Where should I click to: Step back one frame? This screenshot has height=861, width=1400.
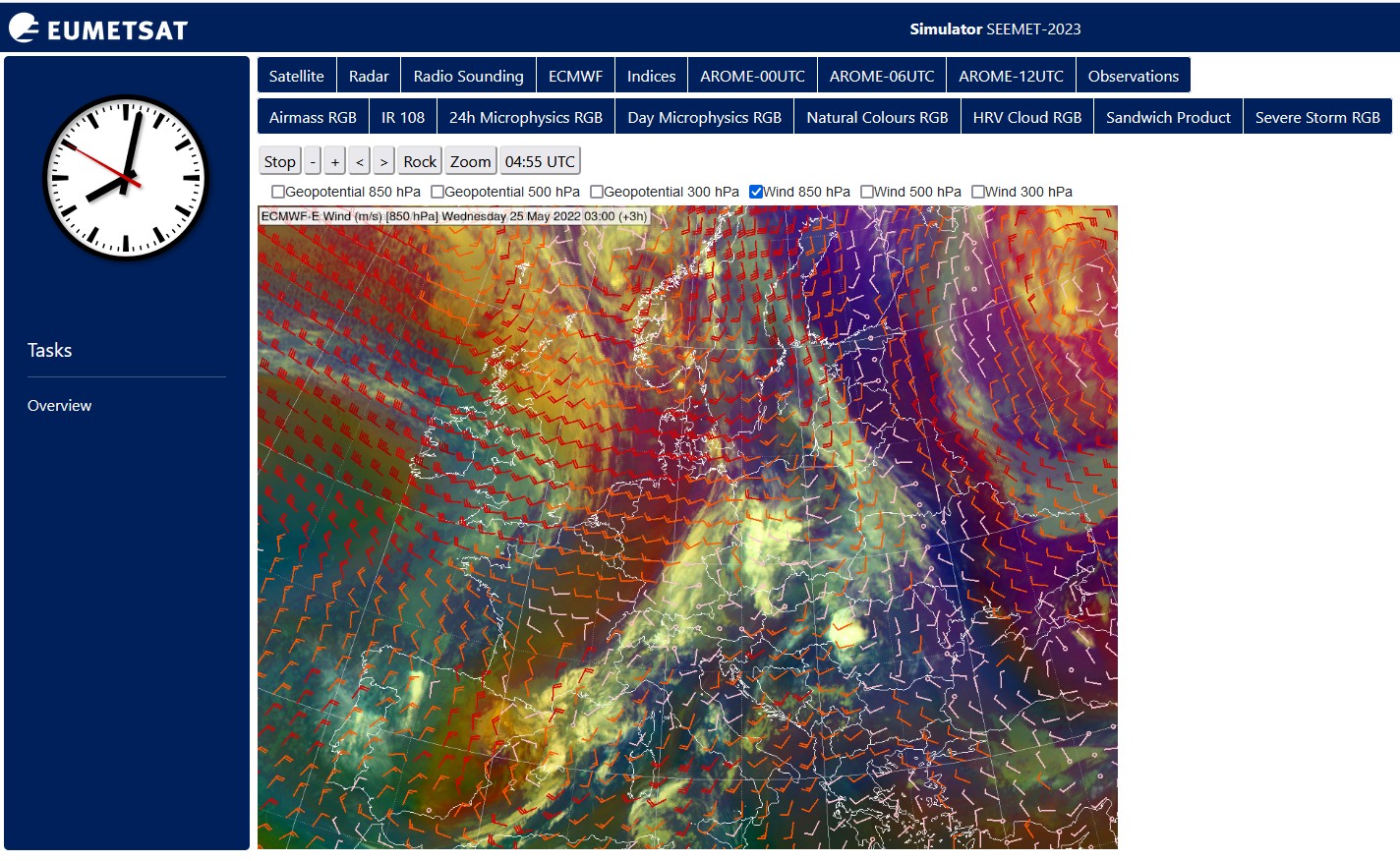360,161
